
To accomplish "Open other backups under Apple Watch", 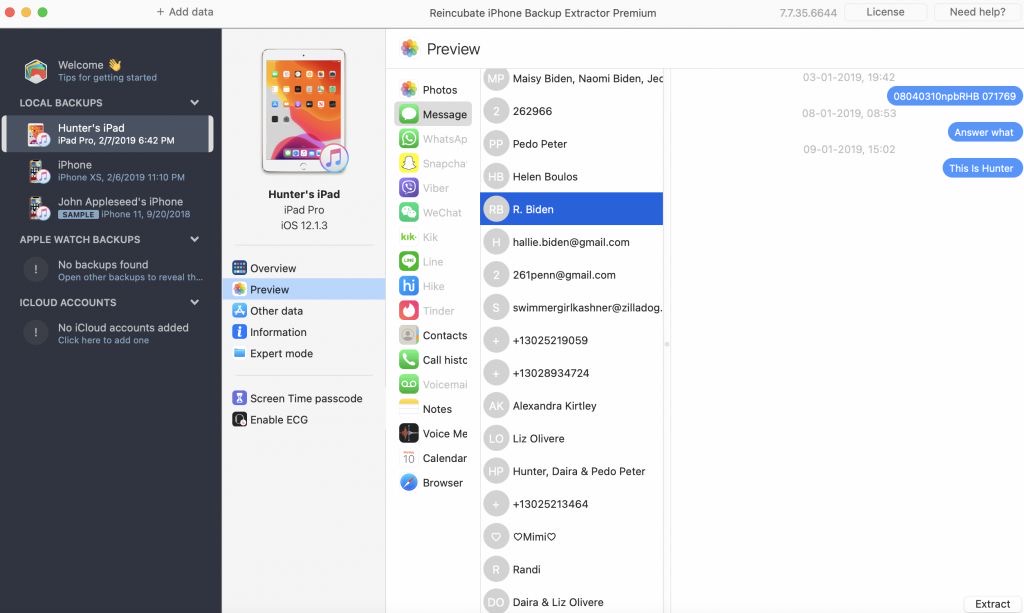I will (x=107, y=270).
